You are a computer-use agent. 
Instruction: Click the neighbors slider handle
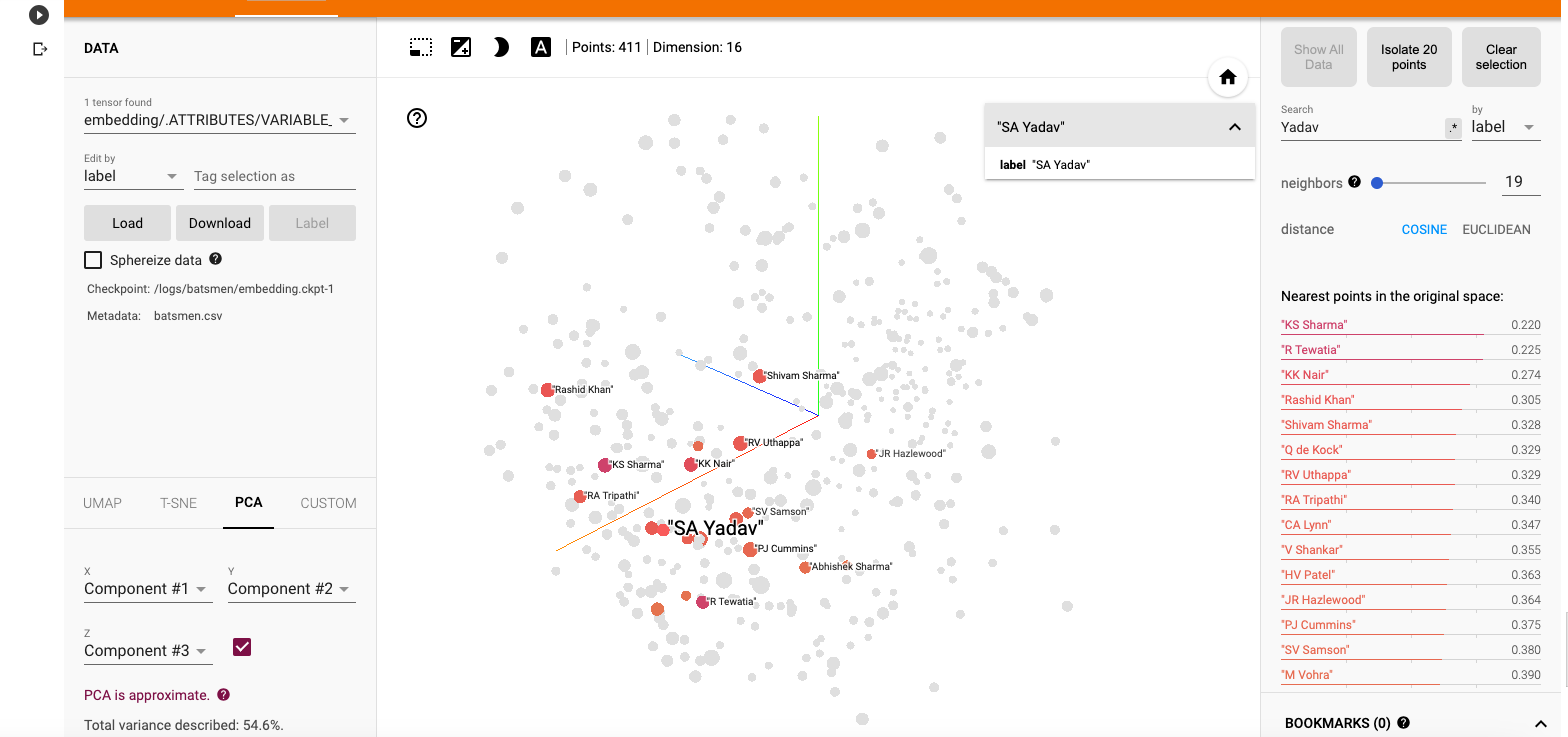pos(1377,183)
